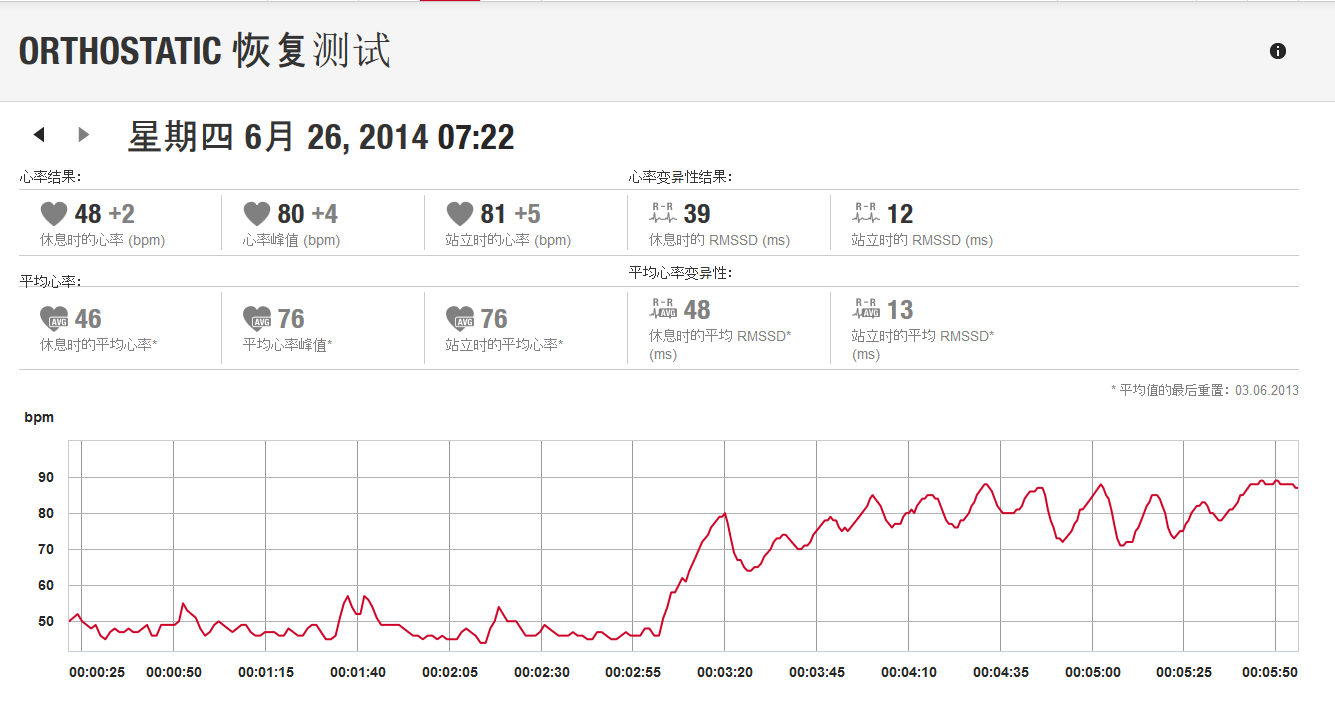Image resolution: width=1335 pixels, height=722 pixels.
Task: Click heart icon beside resting heart rate 48
Action: [x=54, y=213]
